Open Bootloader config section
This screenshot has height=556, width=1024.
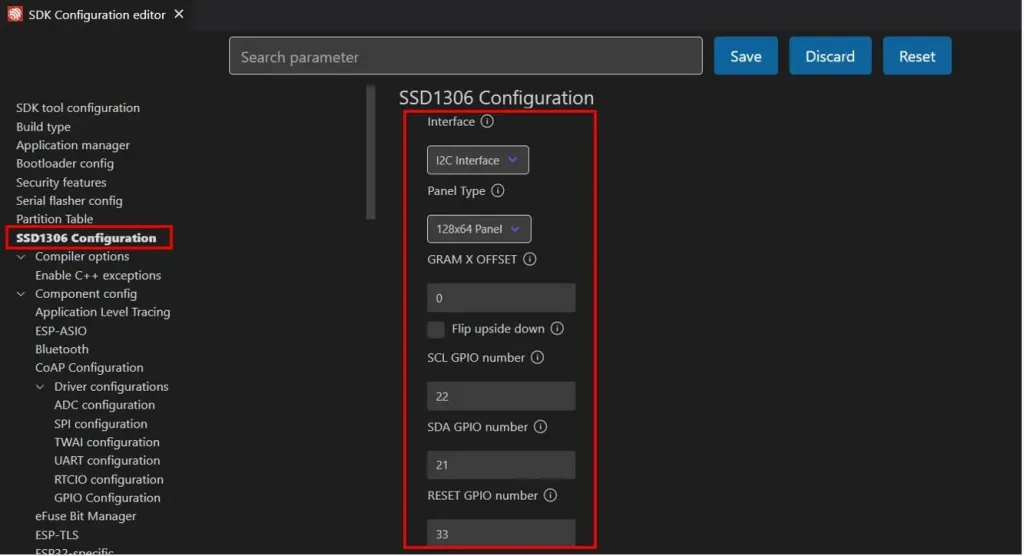coord(65,163)
